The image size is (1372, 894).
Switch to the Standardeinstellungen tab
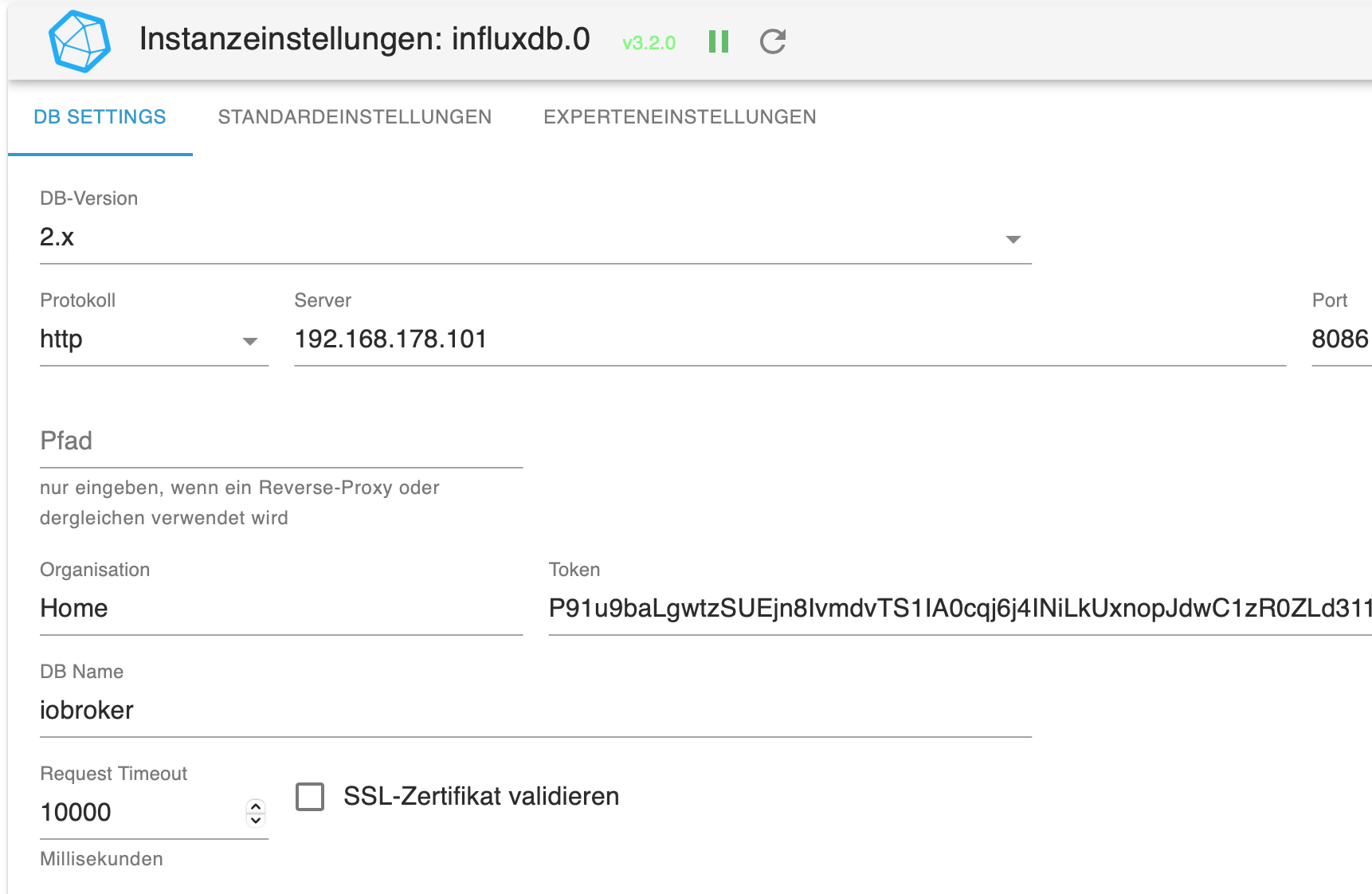coord(355,117)
